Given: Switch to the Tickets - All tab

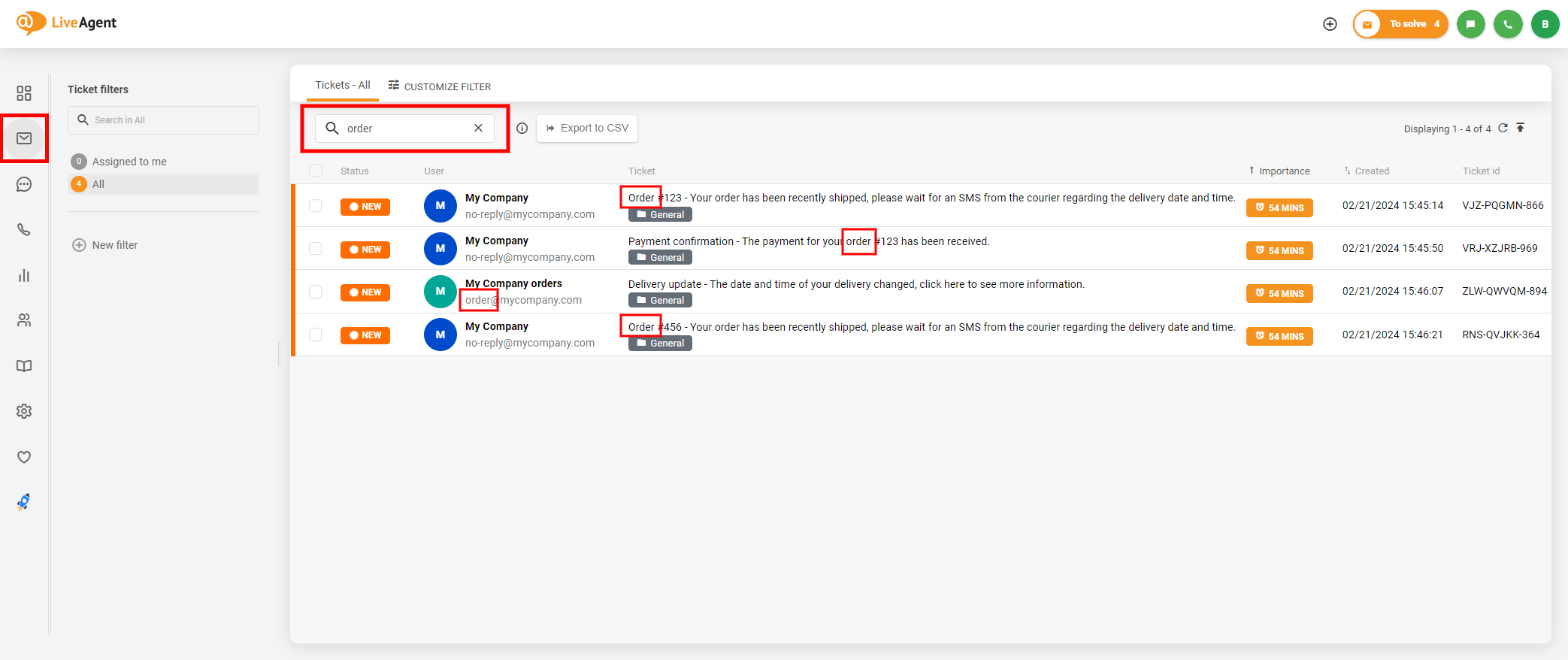Looking at the screenshot, I should tap(342, 86).
